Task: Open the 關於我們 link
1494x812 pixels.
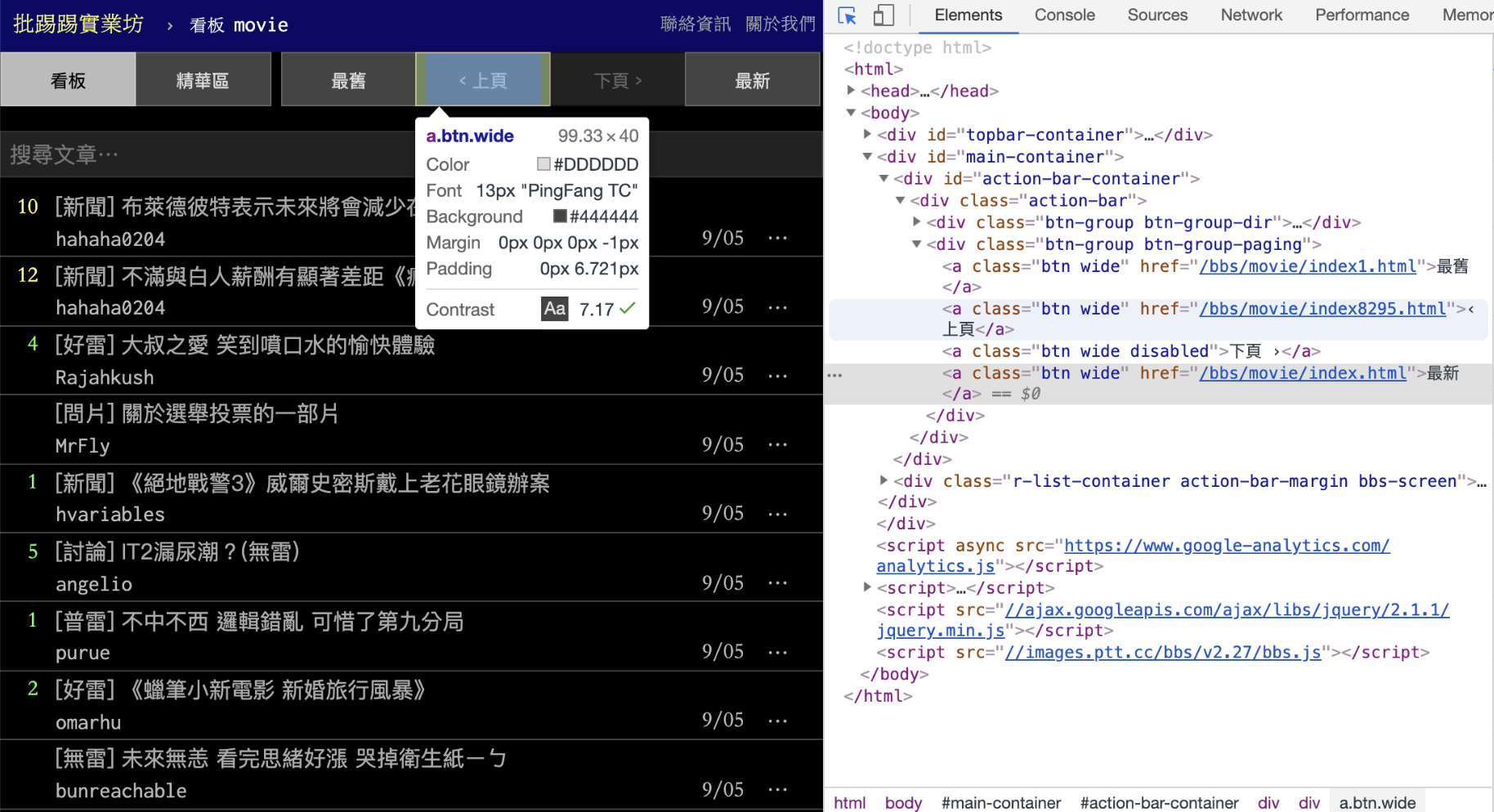Action: (x=781, y=25)
